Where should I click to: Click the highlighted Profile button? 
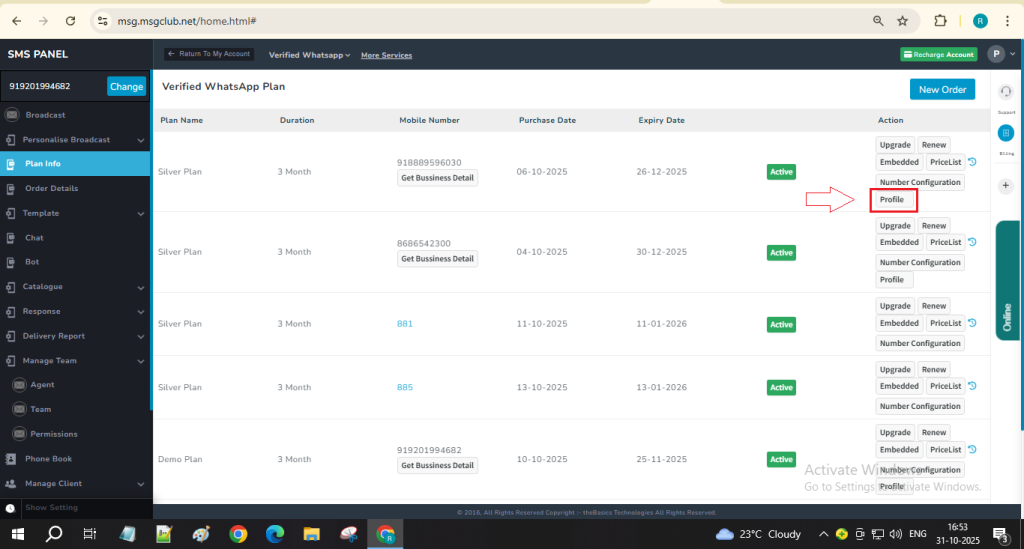coord(892,200)
